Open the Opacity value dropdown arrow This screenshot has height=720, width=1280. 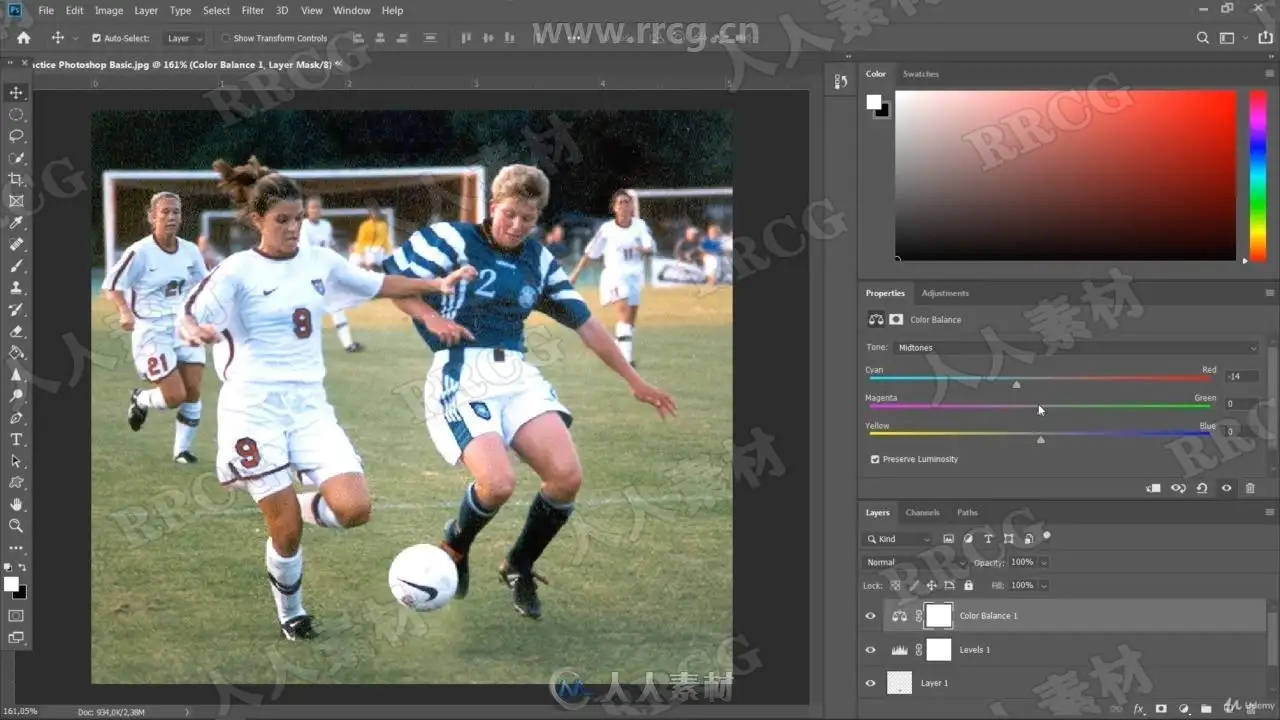[1044, 562]
